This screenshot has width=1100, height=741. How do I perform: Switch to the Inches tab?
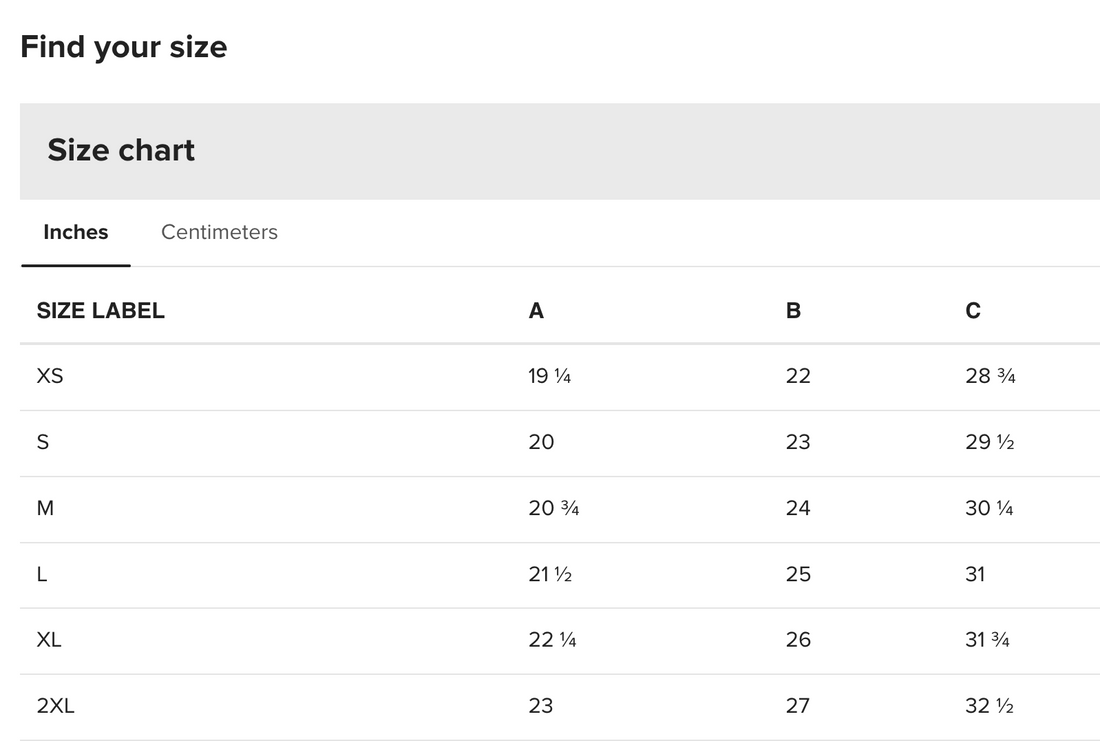click(75, 232)
